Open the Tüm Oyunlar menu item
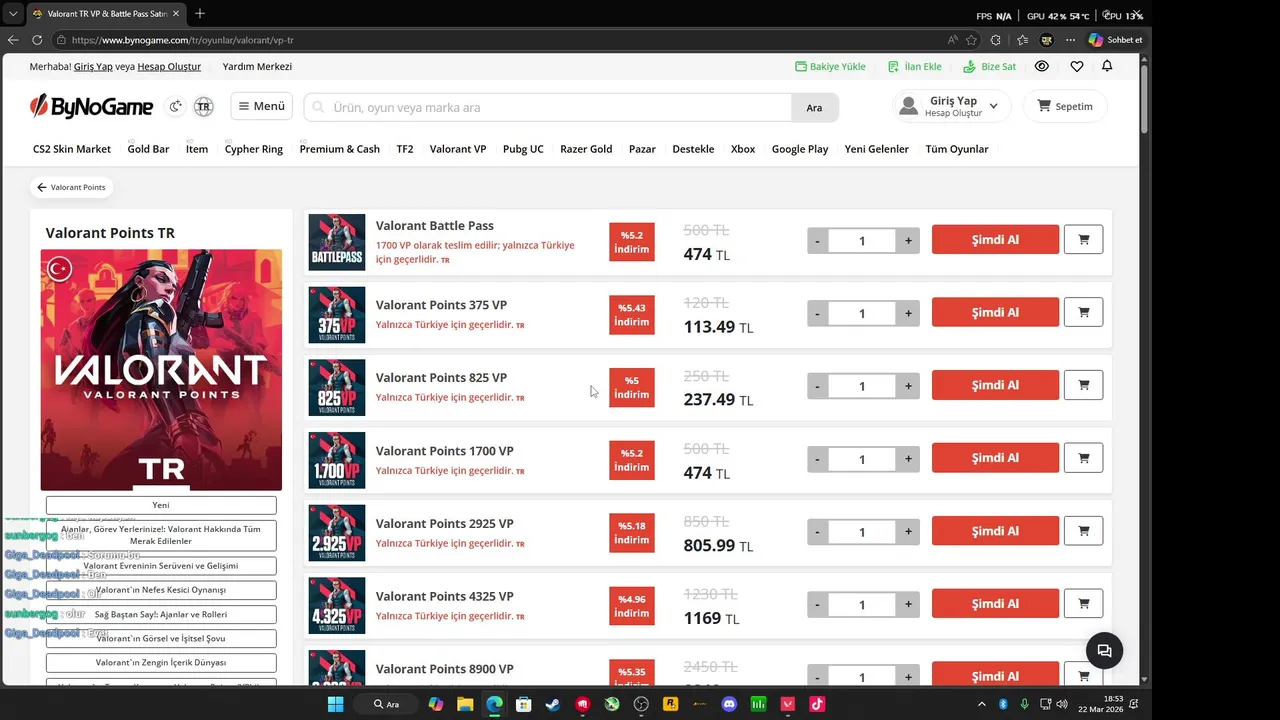 (957, 149)
